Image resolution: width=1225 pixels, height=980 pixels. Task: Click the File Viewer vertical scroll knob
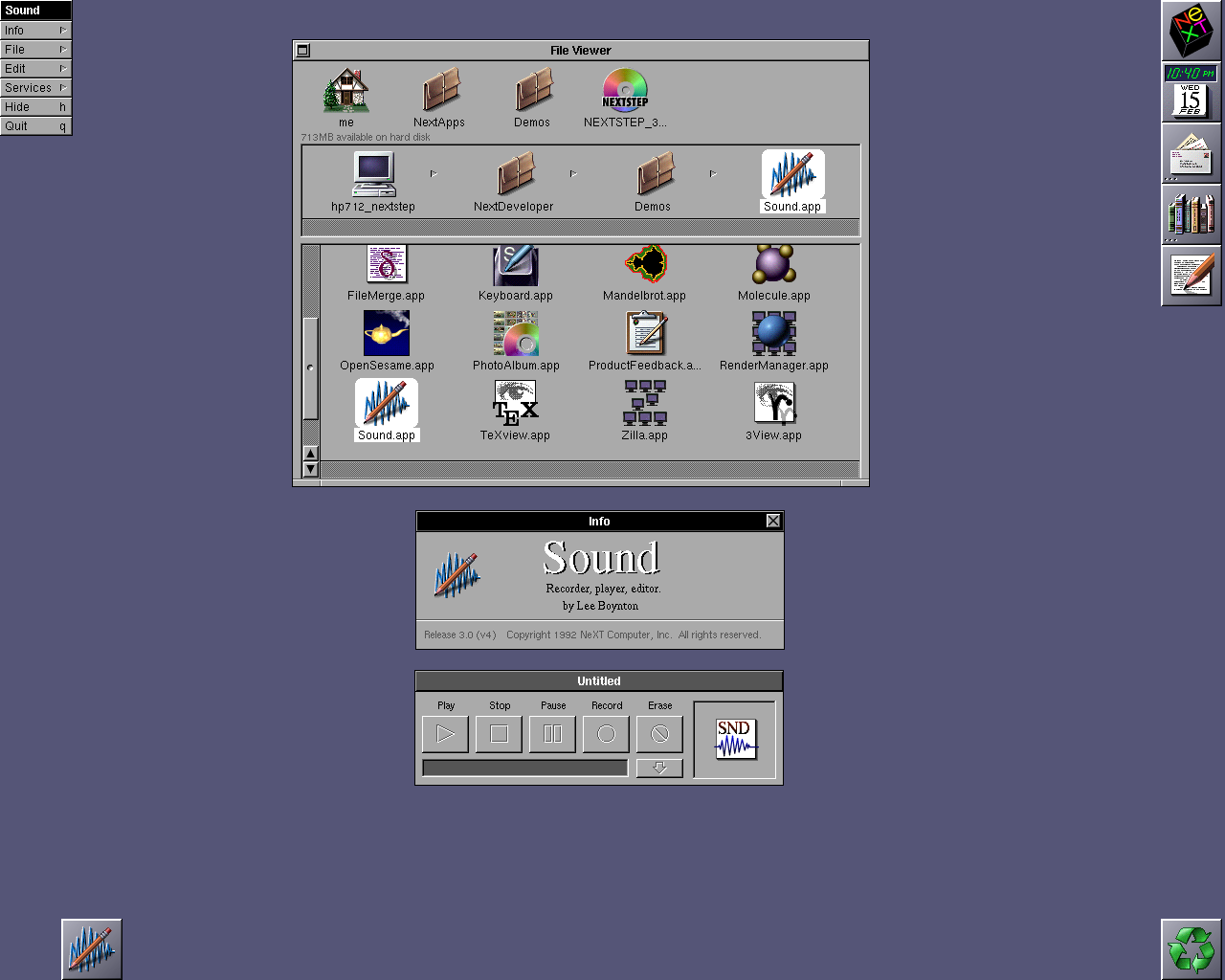[x=310, y=367]
